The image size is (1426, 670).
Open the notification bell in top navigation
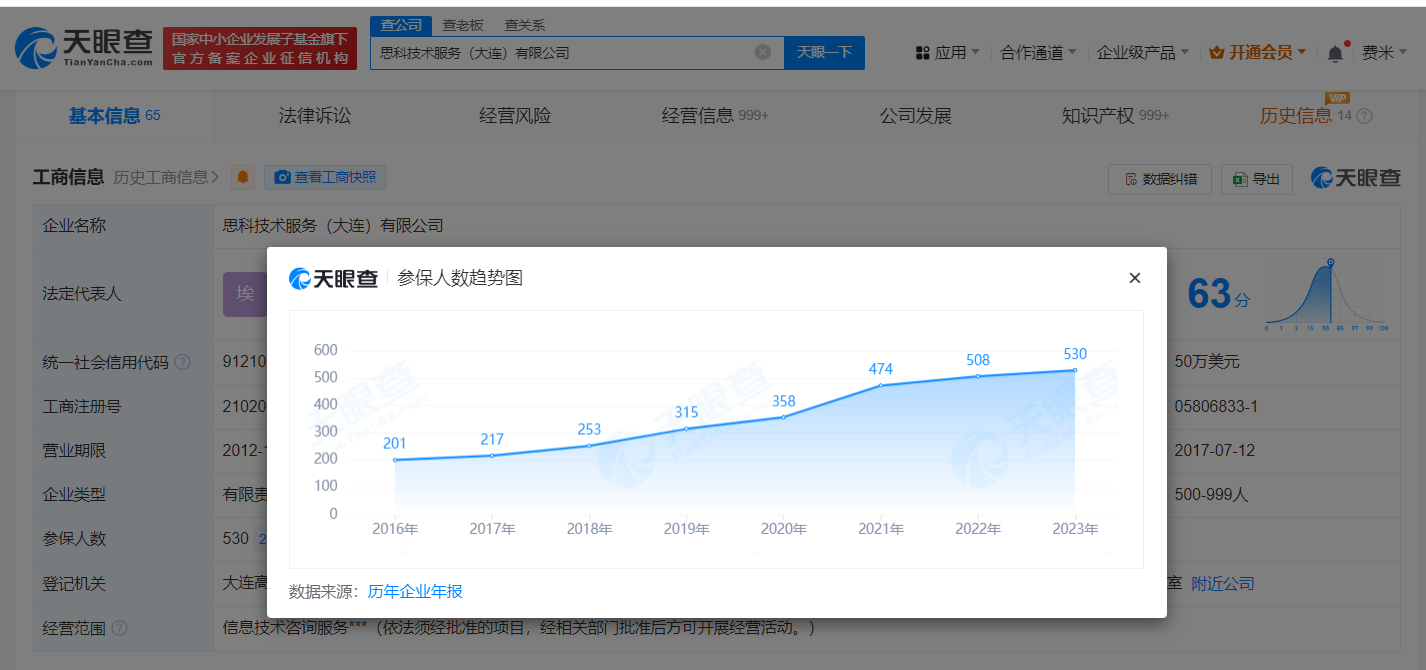1335,52
